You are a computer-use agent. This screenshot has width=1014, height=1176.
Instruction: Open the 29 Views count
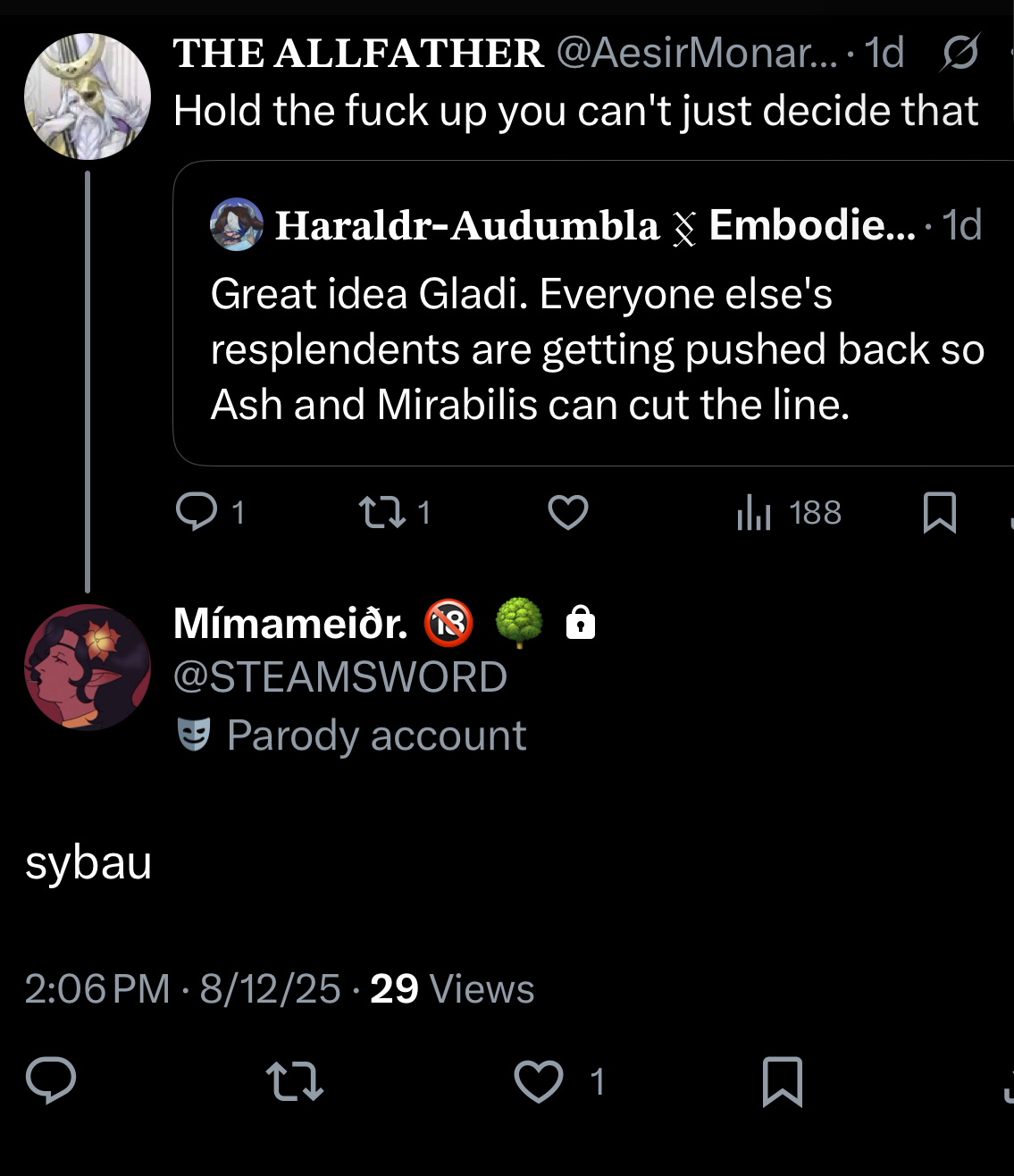[452, 989]
